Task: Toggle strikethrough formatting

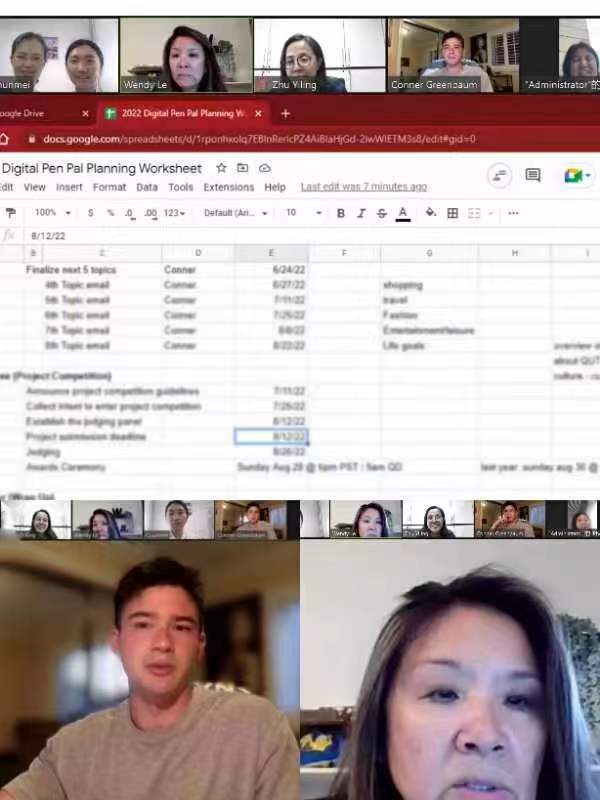Action: point(382,213)
